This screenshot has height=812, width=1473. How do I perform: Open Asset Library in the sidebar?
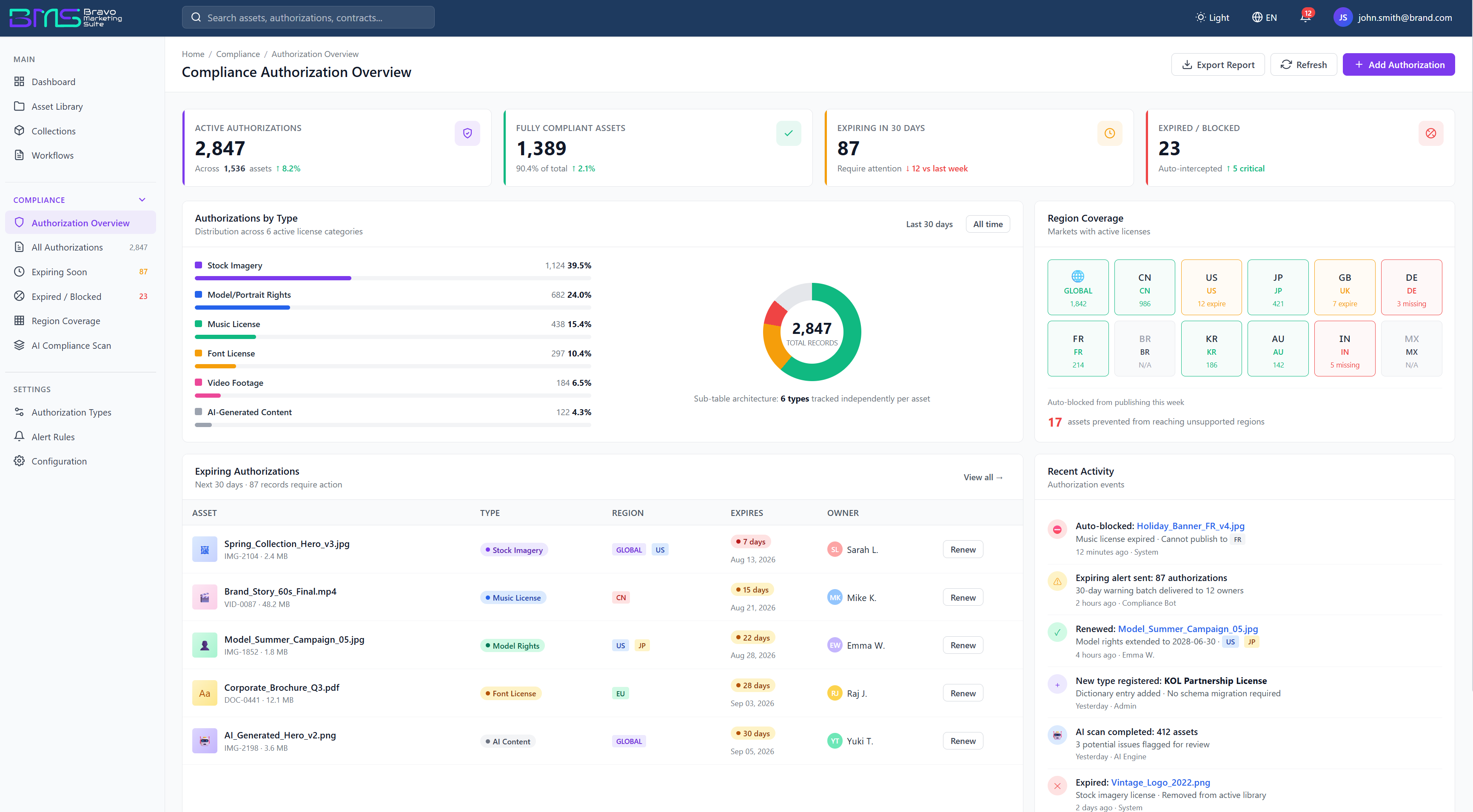pyautogui.click(x=81, y=106)
